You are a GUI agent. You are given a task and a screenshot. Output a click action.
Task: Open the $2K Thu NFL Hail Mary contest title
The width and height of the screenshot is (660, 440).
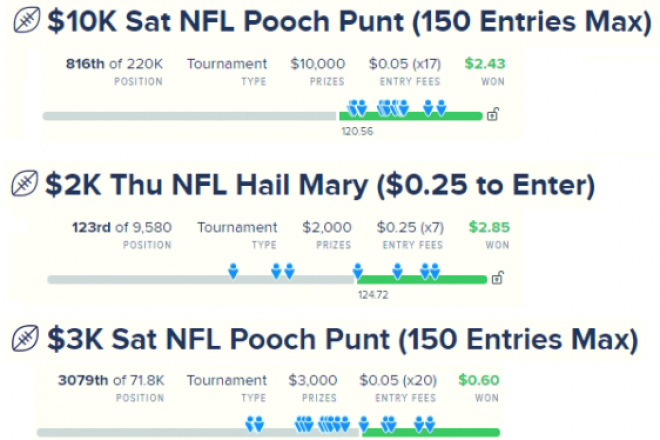pyautogui.click(x=320, y=185)
